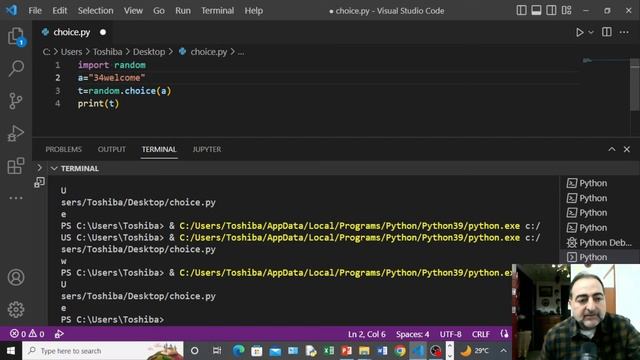Click the Task View taskbar button

pyautogui.click(x=217, y=351)
